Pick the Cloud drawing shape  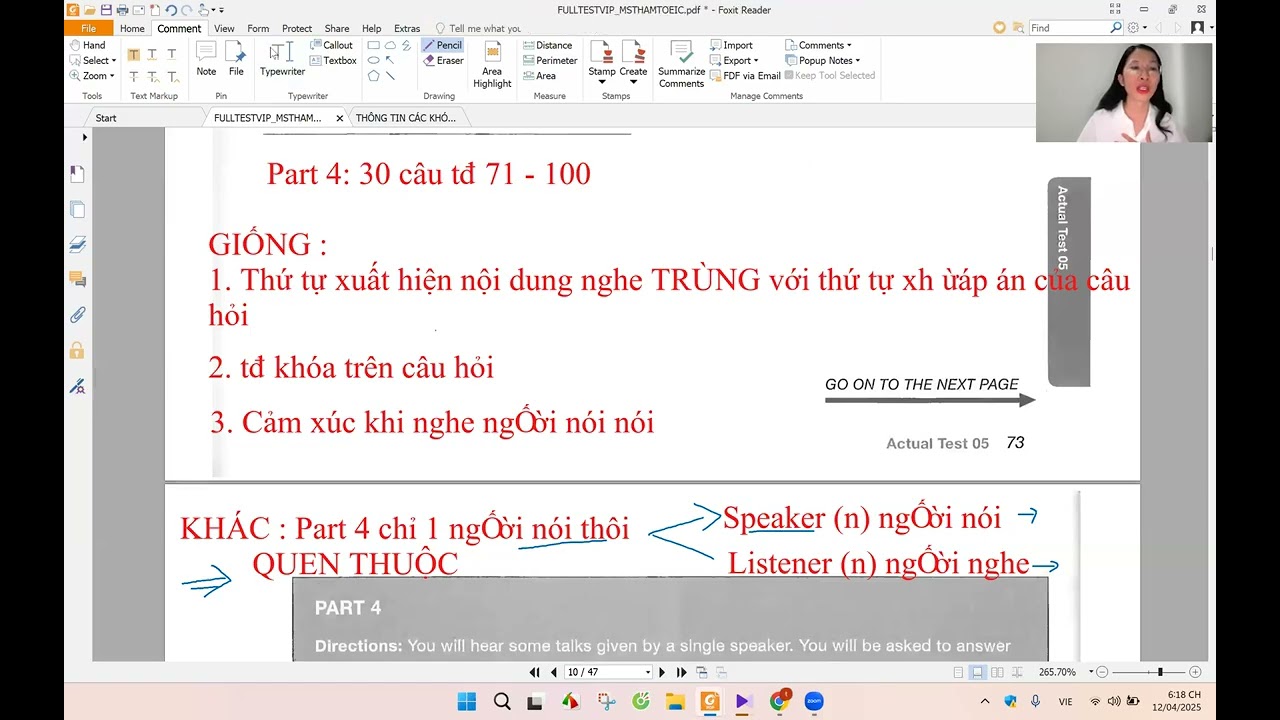point(390,45)
